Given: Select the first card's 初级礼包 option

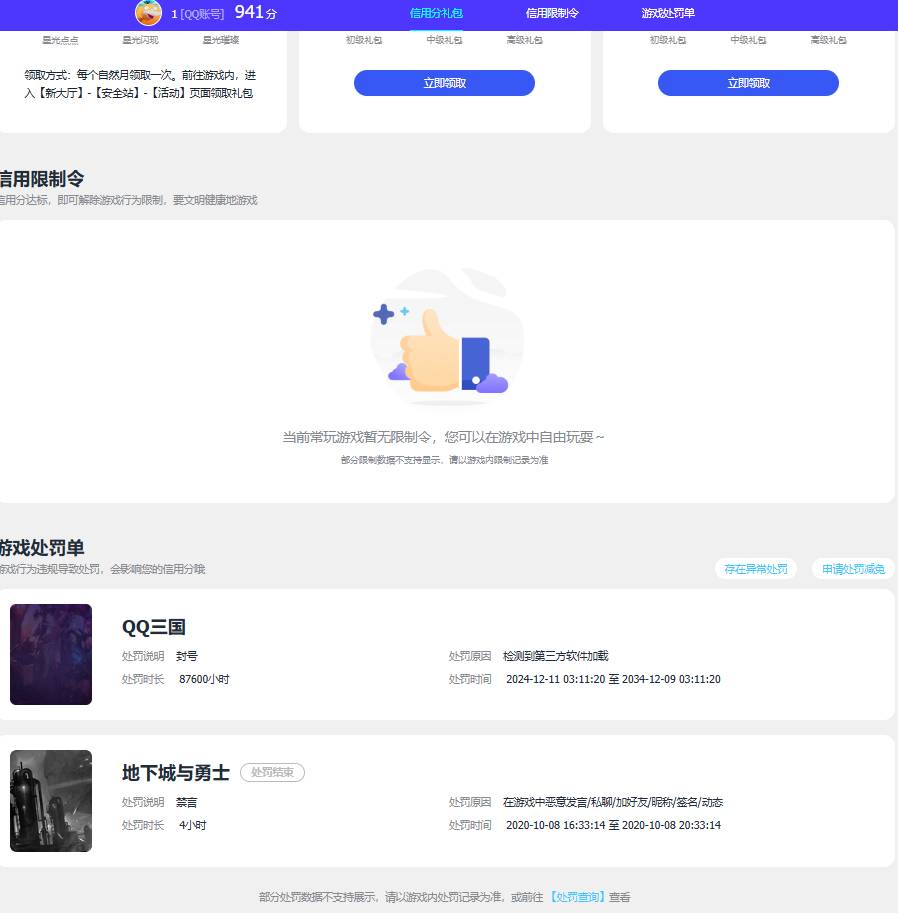Looking at the screenshot, I should 363,40.
